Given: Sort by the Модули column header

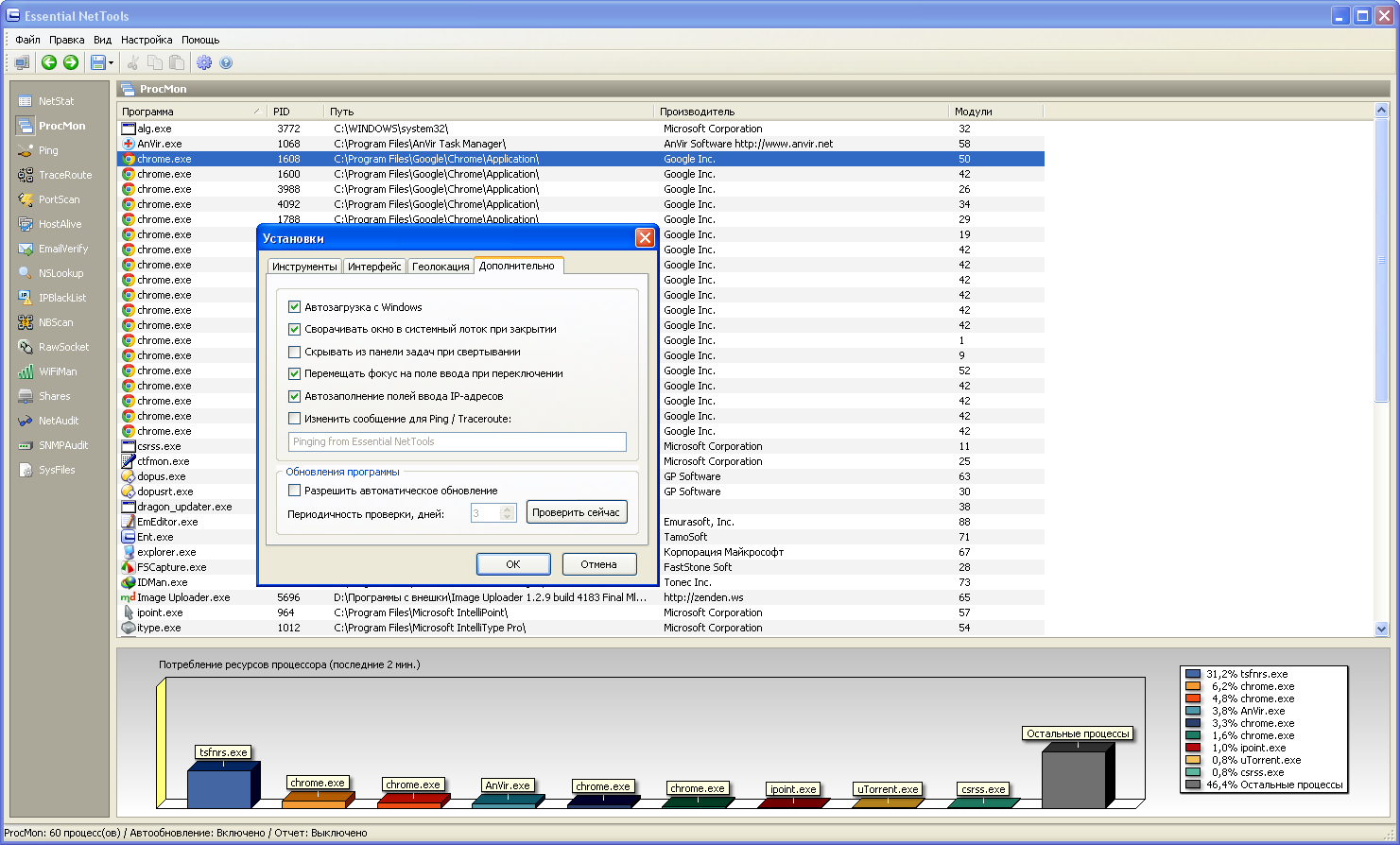Looking at the screenshot, I should 995,112.
